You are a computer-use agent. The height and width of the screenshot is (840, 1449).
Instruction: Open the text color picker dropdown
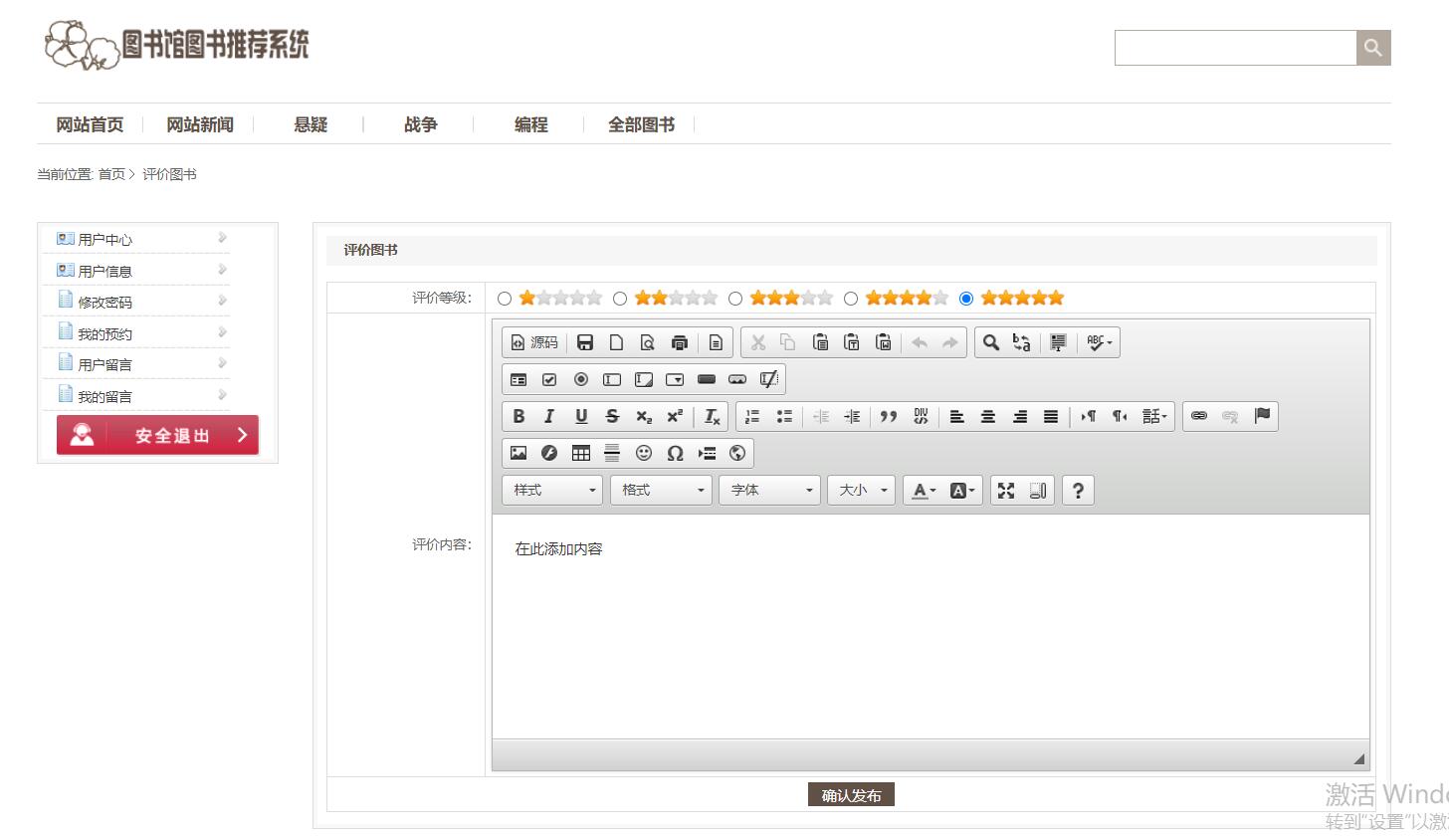pyautogui.click(x=924, y=490)
